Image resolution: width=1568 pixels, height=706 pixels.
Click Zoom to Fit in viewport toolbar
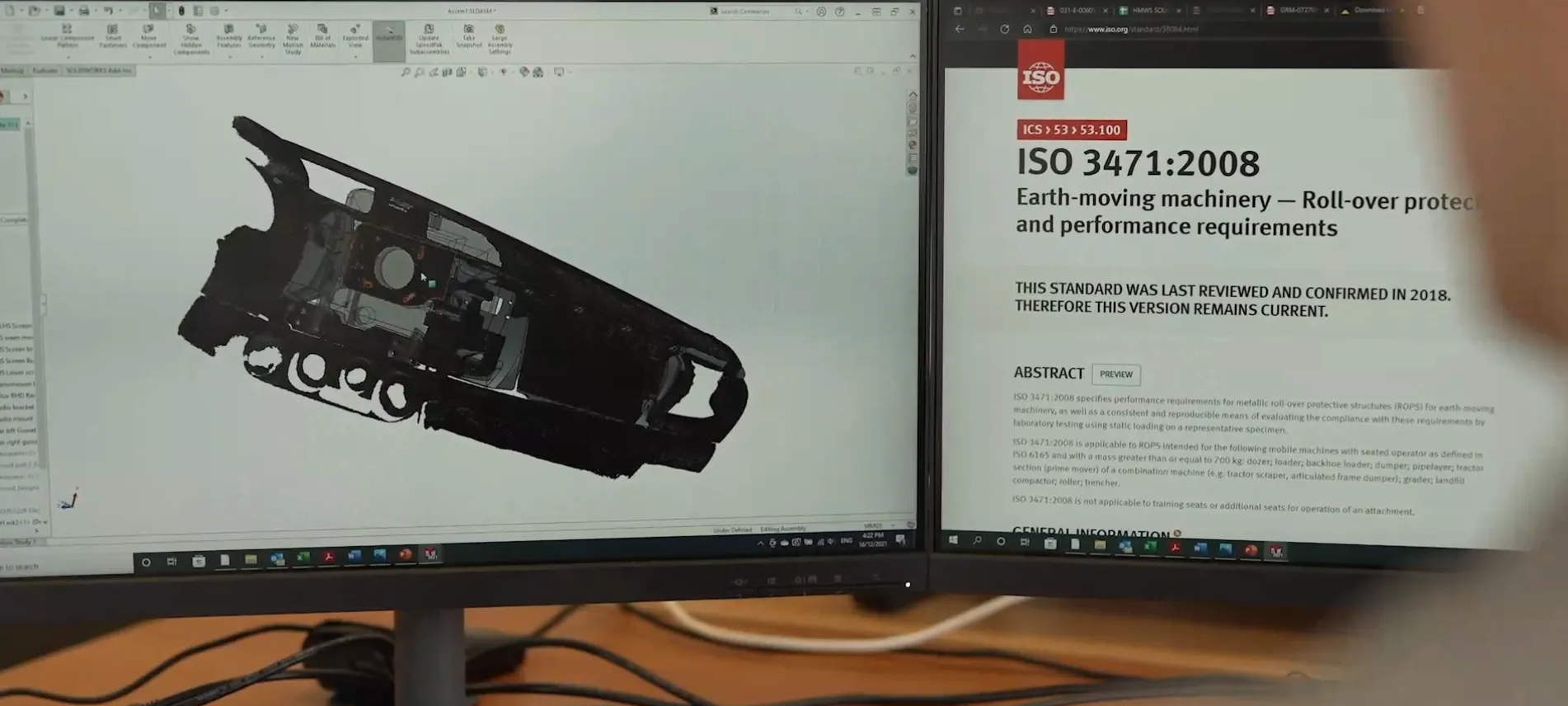[x=406, y=73]
